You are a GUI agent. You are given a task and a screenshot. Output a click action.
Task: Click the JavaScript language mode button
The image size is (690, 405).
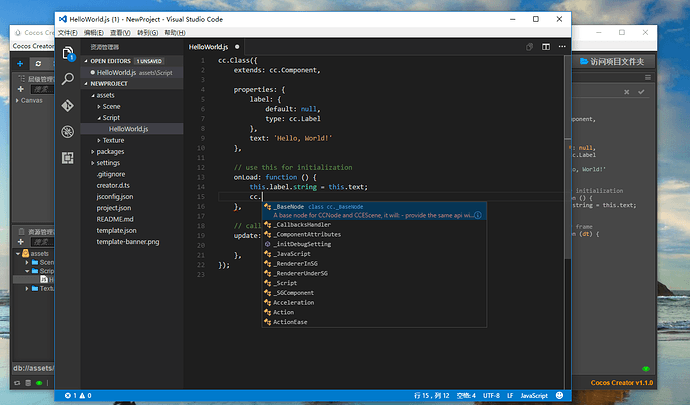(533, 396)
